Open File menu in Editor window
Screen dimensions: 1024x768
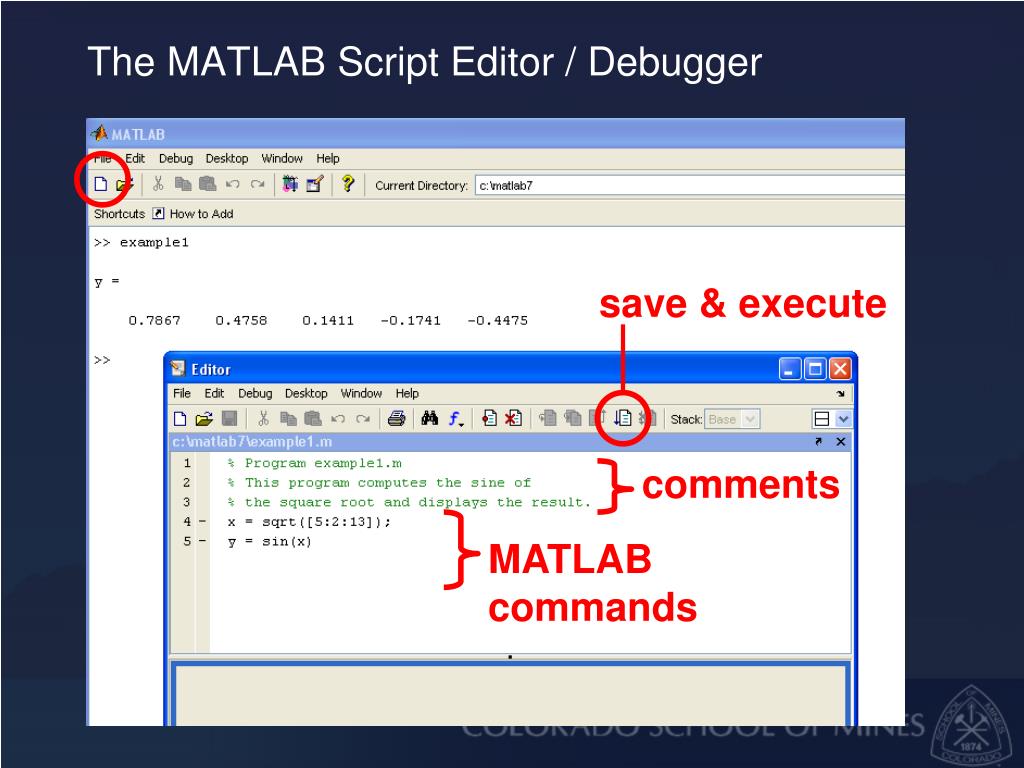(x=182, y=393)
